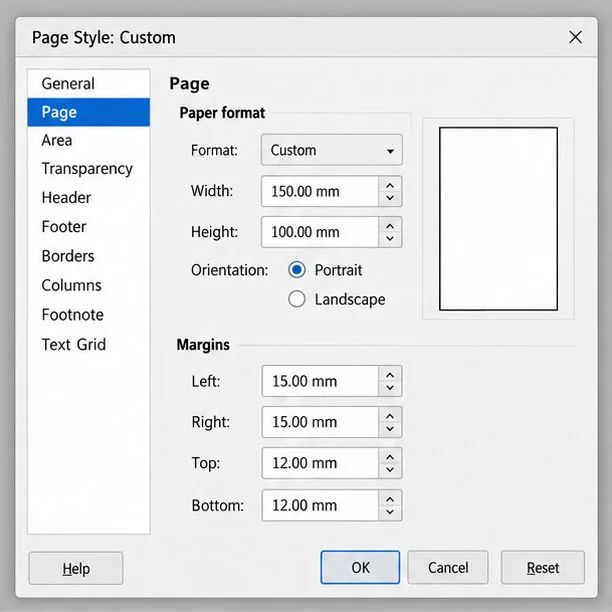Viewport: 612px width, 612px height.
Task: Increase Bottom margin with up arrow
Action: click(x=390, y=499)
